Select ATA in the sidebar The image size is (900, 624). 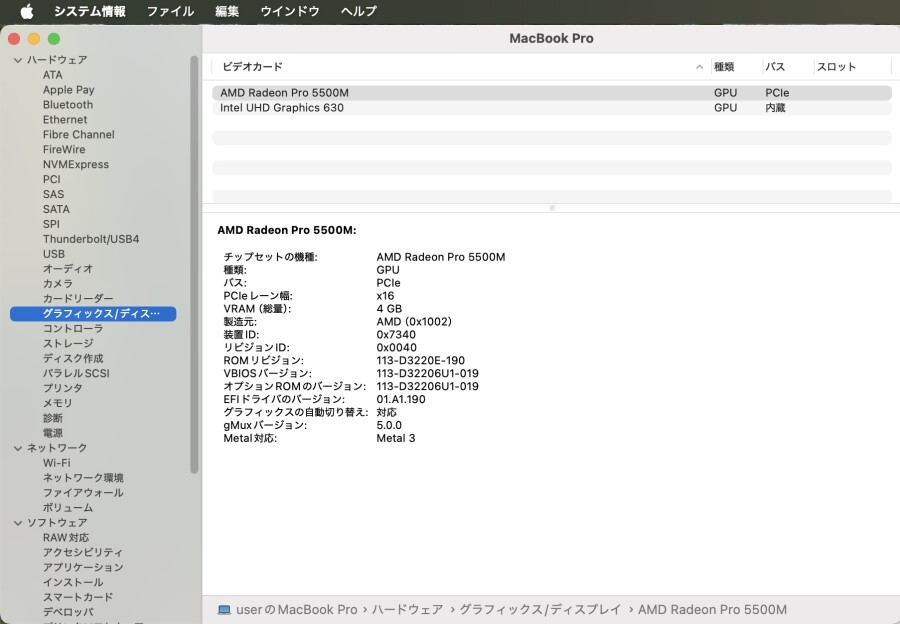coord(52,75)
